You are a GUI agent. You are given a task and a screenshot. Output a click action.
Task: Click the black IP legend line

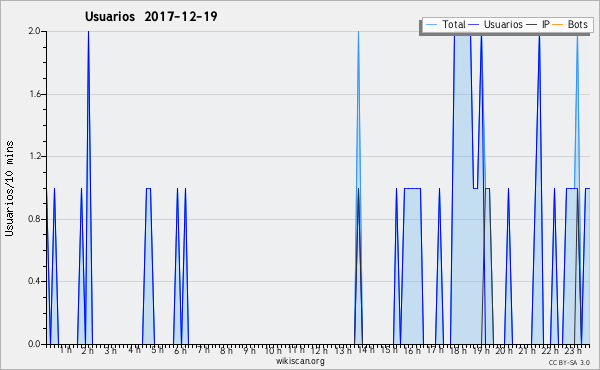532,25
